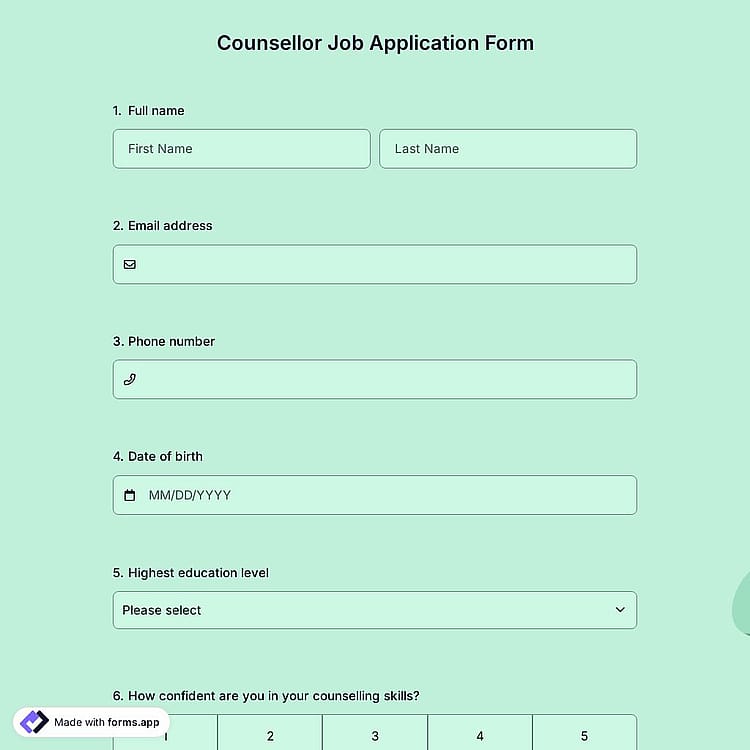
Task: Select confidence rating 3
Action: click(x=375, y=735)
